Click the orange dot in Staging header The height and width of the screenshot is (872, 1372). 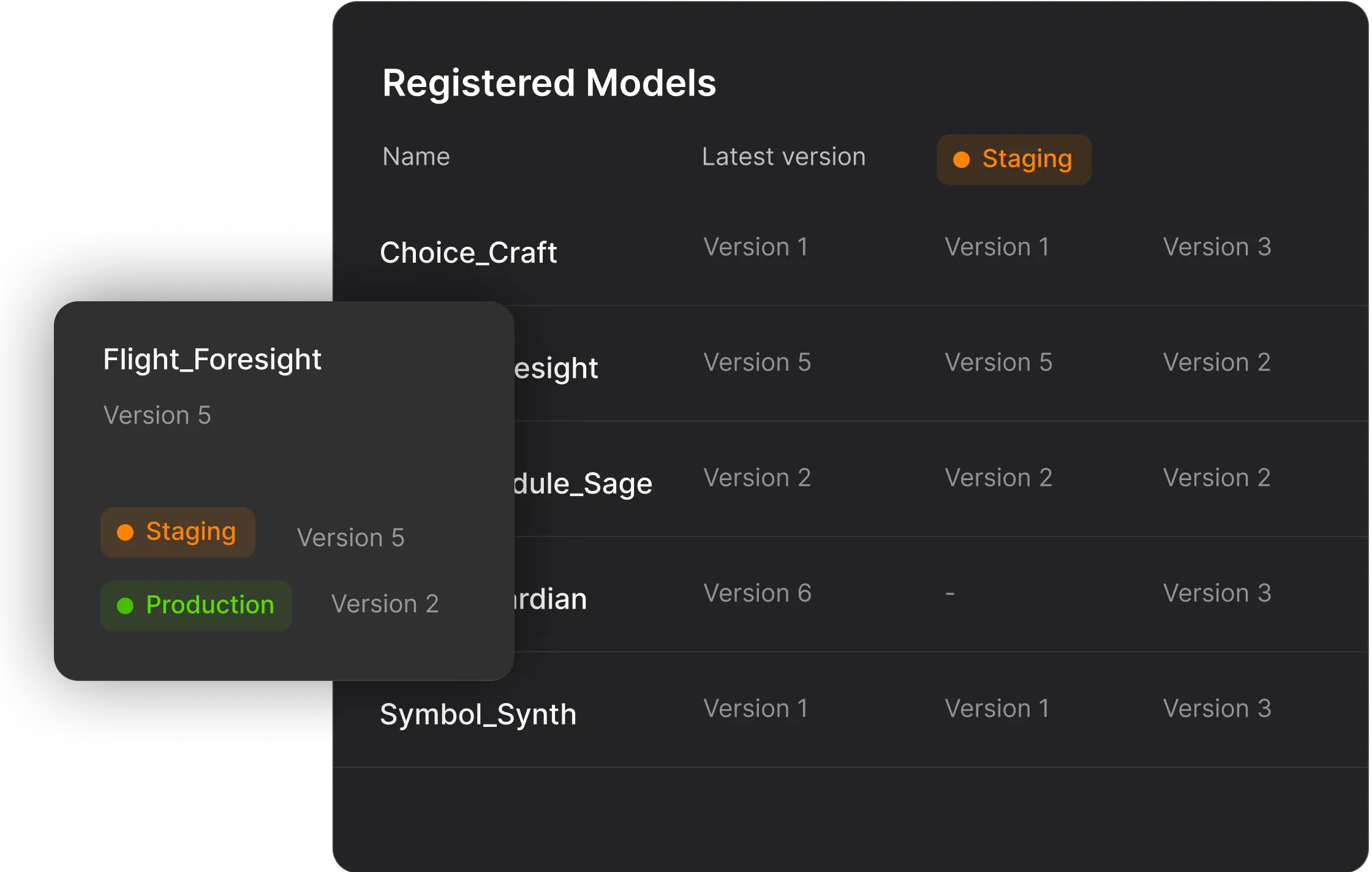pos(962,160)
